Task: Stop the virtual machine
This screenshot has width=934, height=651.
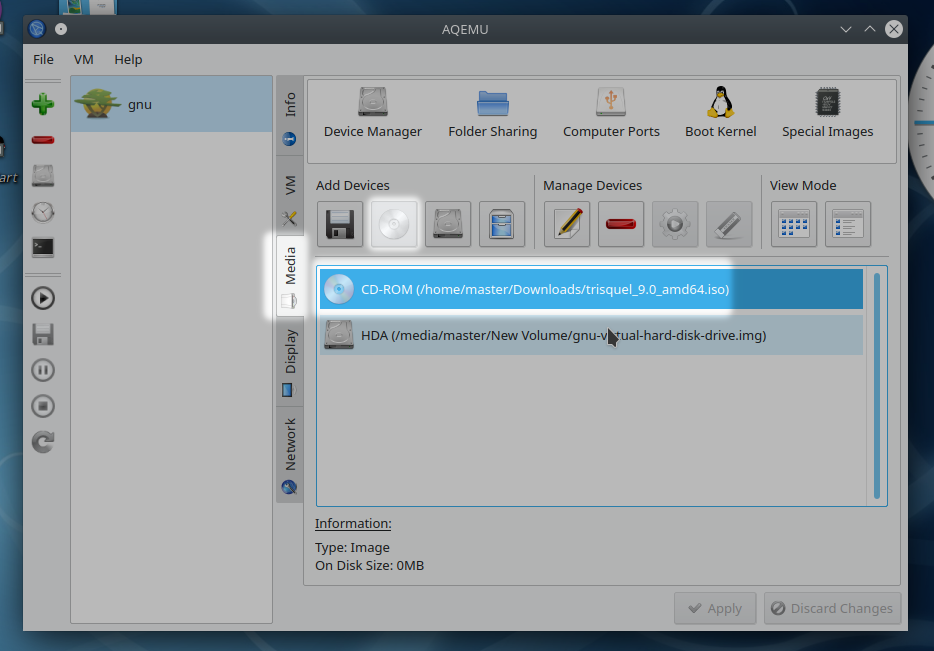Action: 43,406
